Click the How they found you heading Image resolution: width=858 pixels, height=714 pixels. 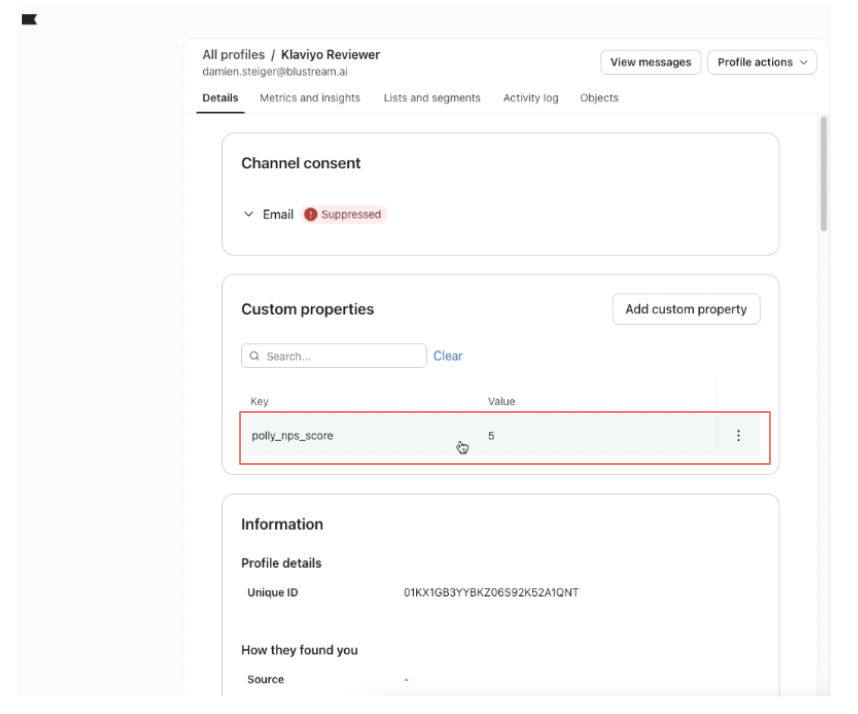pyautogui.click(x=299, y=650)
